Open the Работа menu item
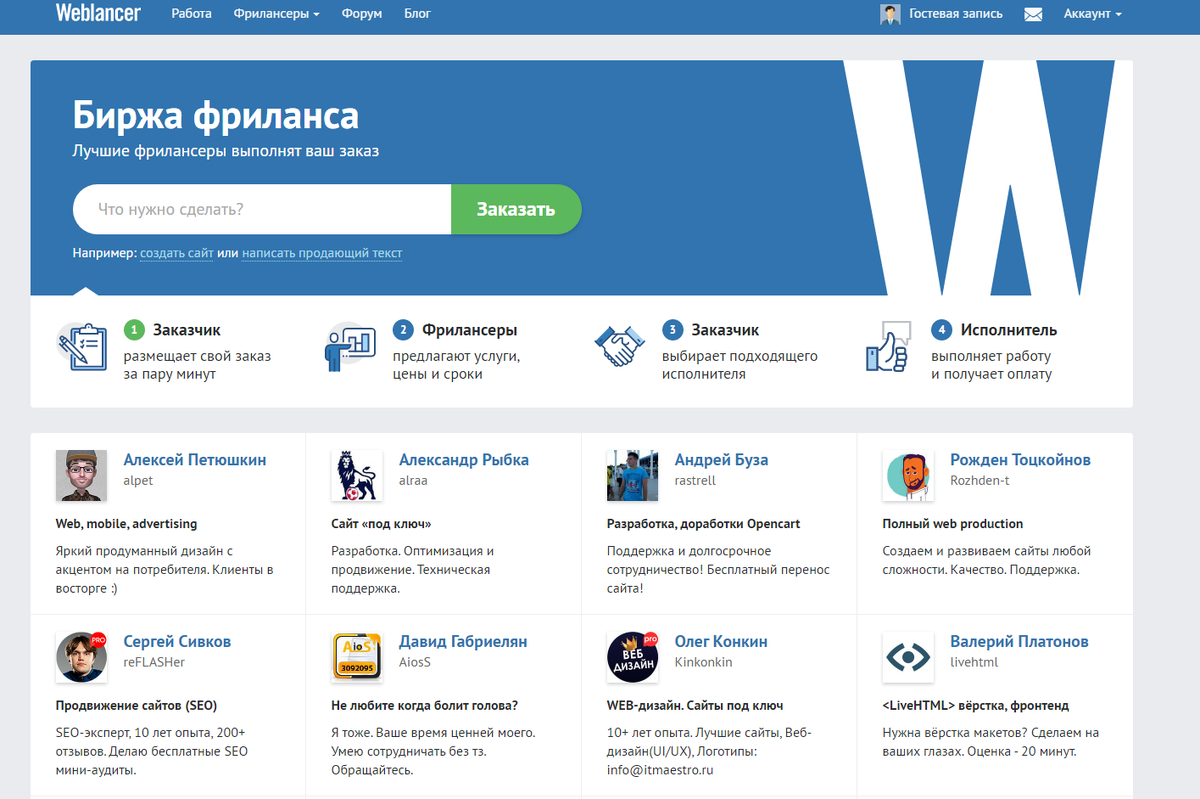 click(191, 14)
